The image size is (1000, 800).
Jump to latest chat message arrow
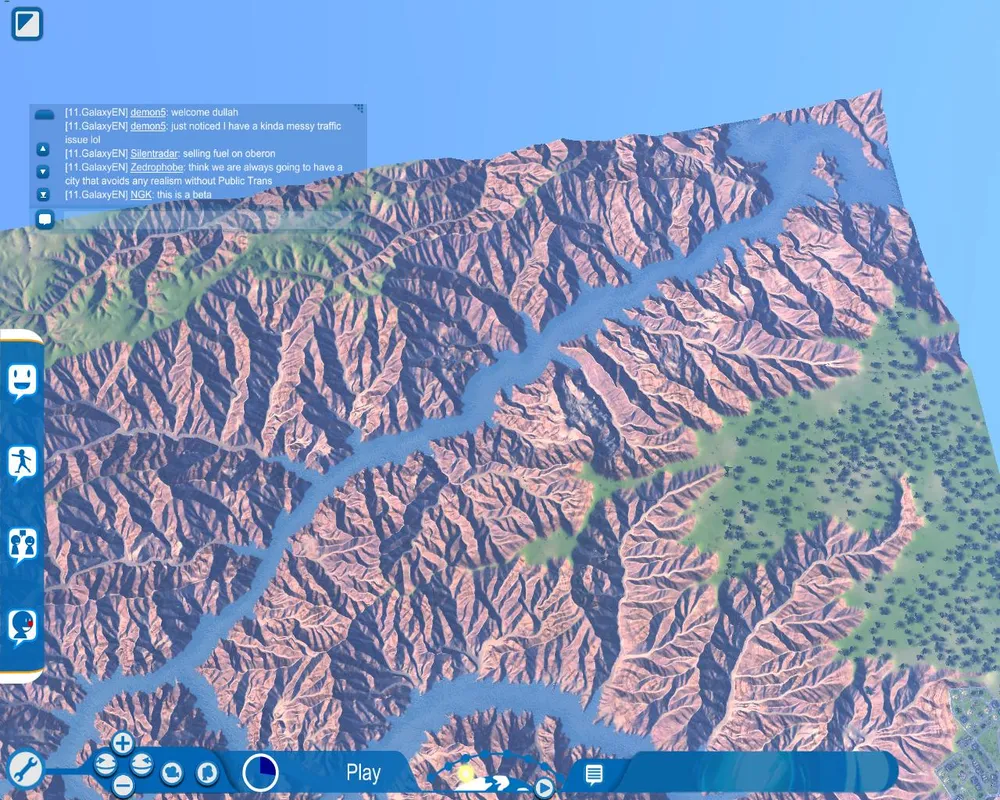coord(43,195)
